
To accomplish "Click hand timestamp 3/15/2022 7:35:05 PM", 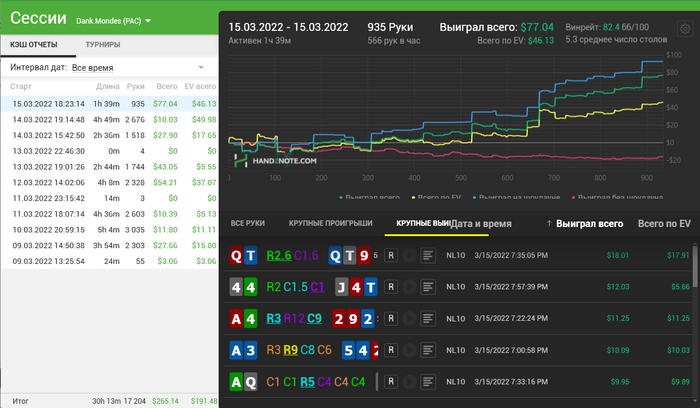I will (511, 255).
